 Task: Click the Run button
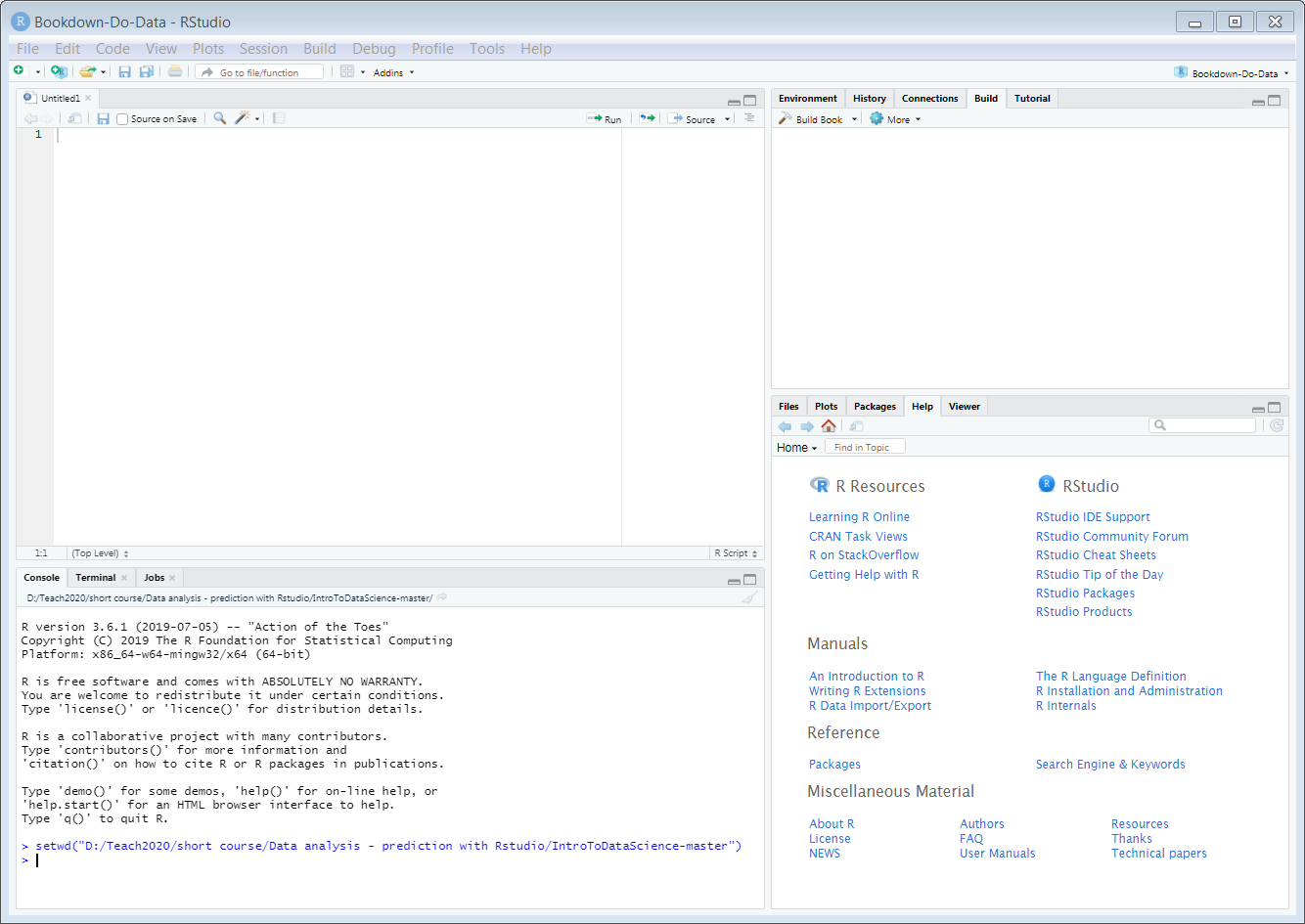pos(605,119)
